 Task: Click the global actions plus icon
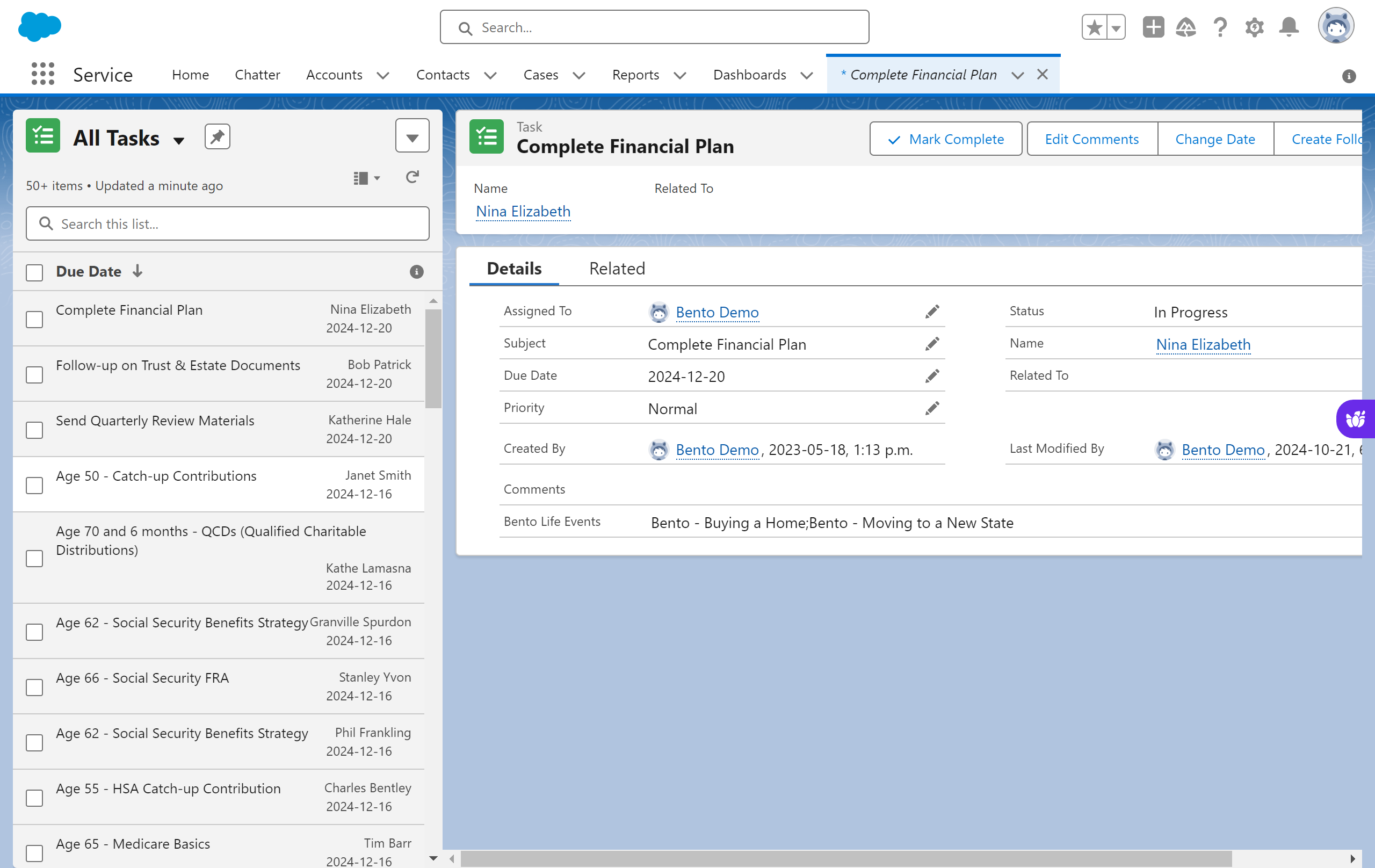tap(1153, 27)
